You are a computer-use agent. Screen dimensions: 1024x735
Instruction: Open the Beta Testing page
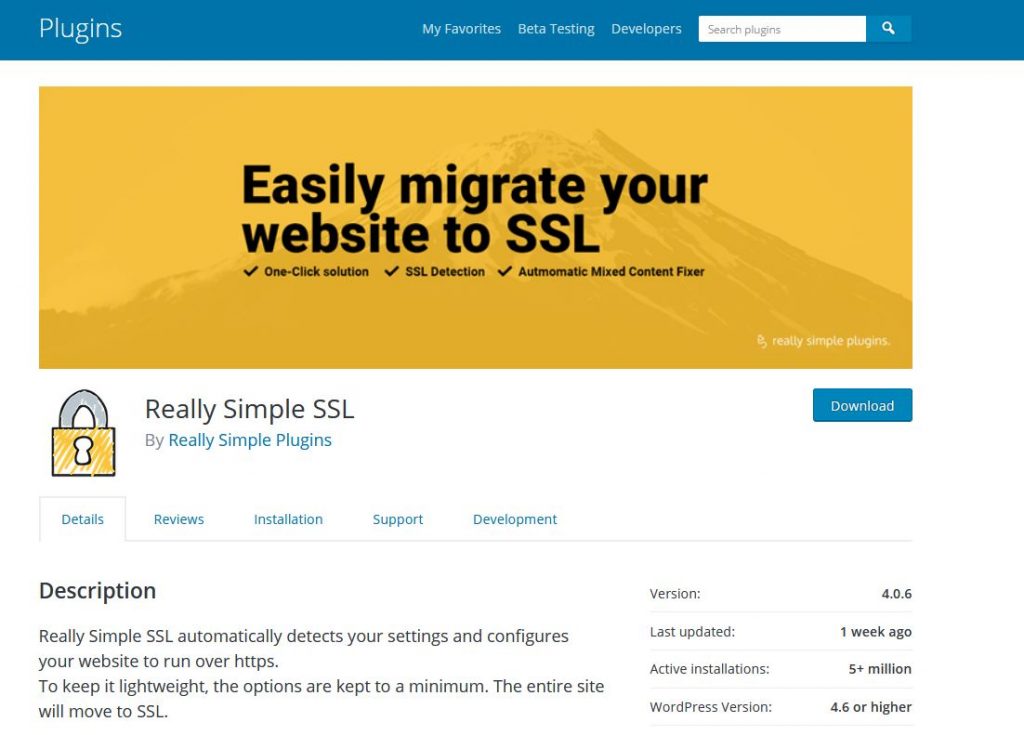click(556, 29)
